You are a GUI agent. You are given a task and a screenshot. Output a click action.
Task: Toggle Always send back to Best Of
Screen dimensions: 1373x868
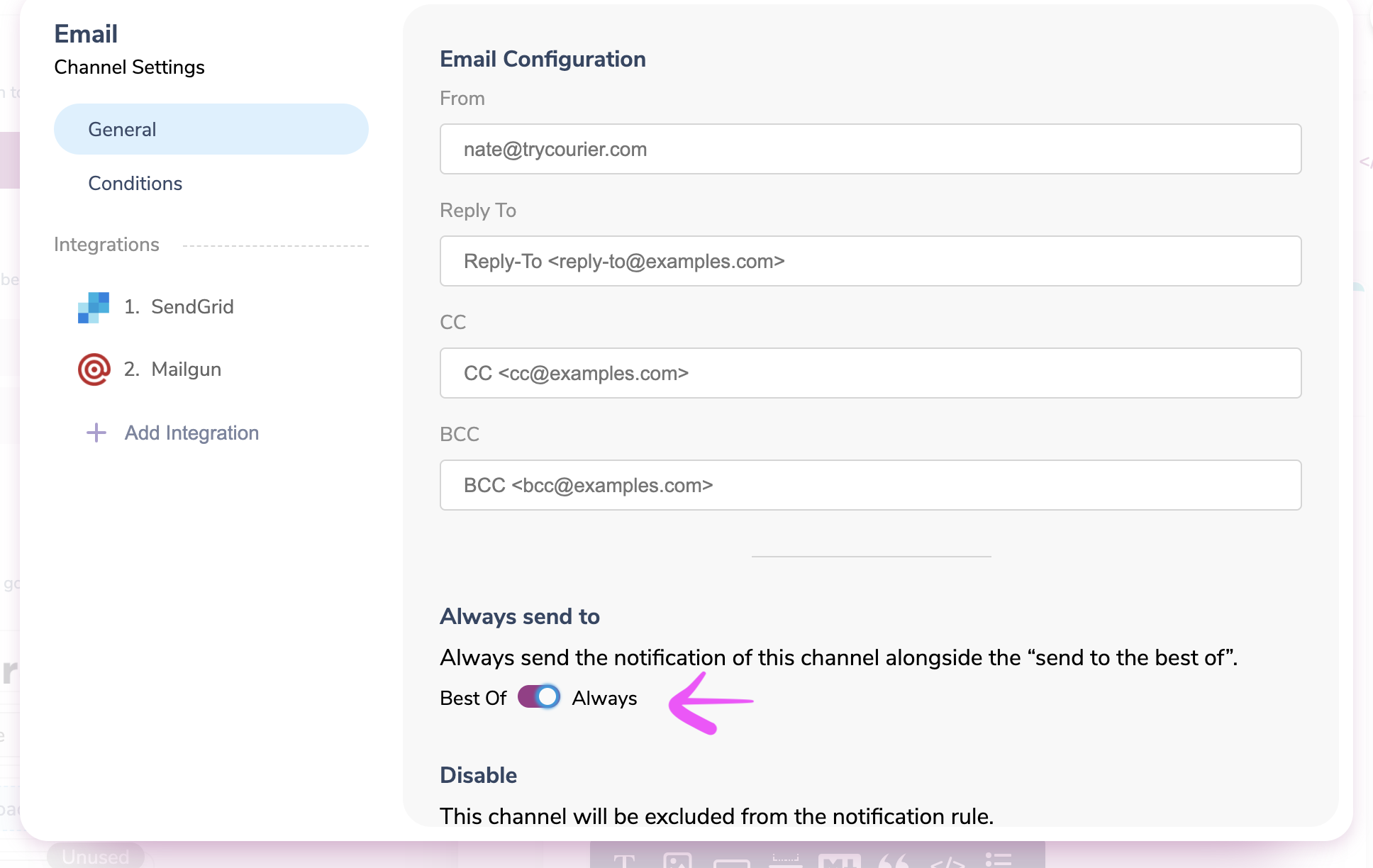coord(539,697)
